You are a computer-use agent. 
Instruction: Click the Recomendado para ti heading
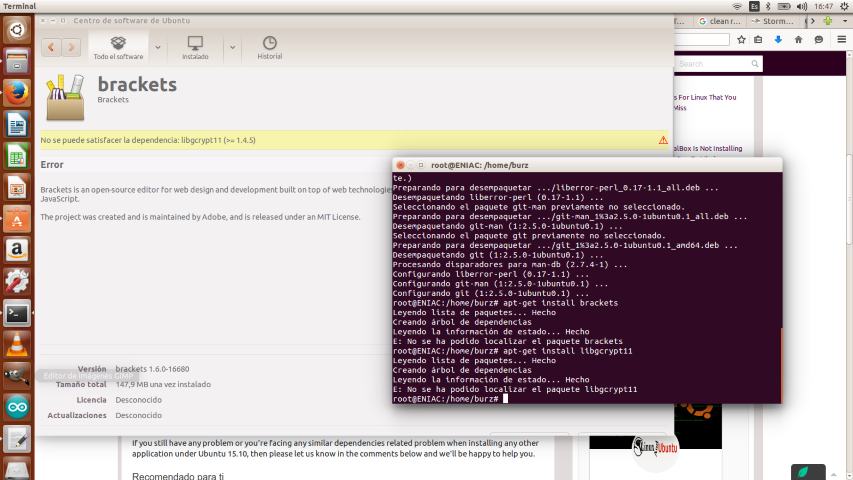178,476
